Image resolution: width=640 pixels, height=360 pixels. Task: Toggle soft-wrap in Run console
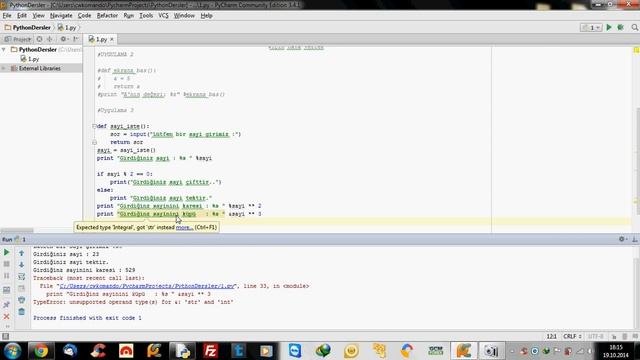click(22, 276)
